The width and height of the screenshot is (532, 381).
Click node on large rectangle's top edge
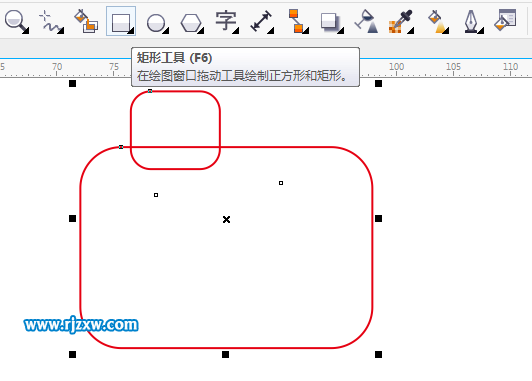click(121, 147)
